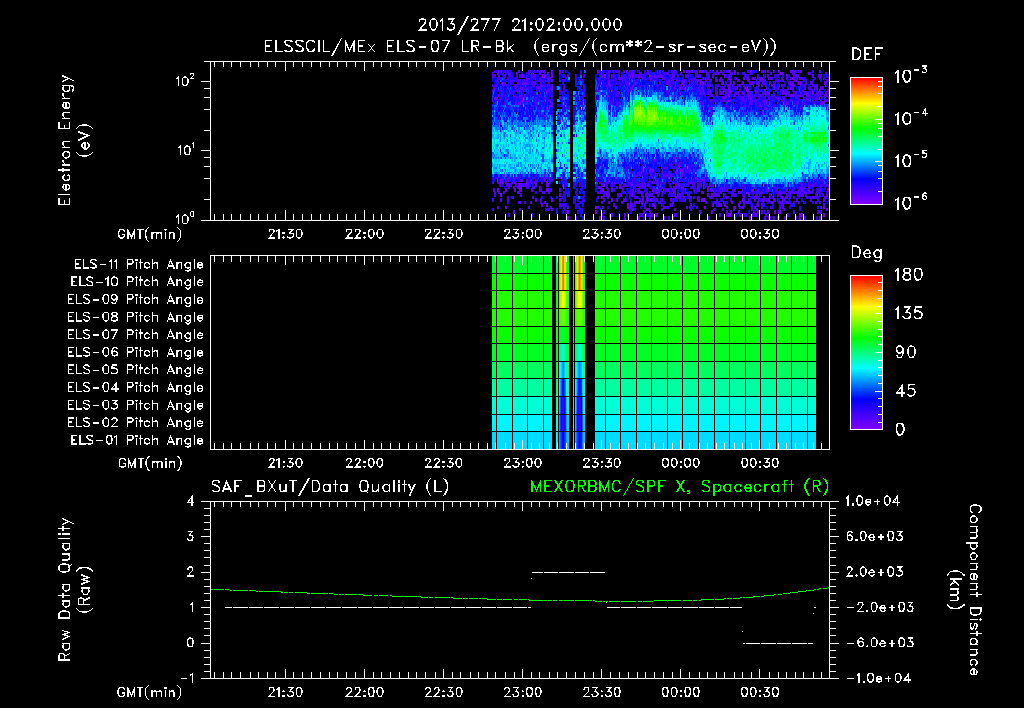Viewport: 1024px width, 708px height.
Task: Click the 10^-3 DEF scale value
Action: click(x=910, y=76)
